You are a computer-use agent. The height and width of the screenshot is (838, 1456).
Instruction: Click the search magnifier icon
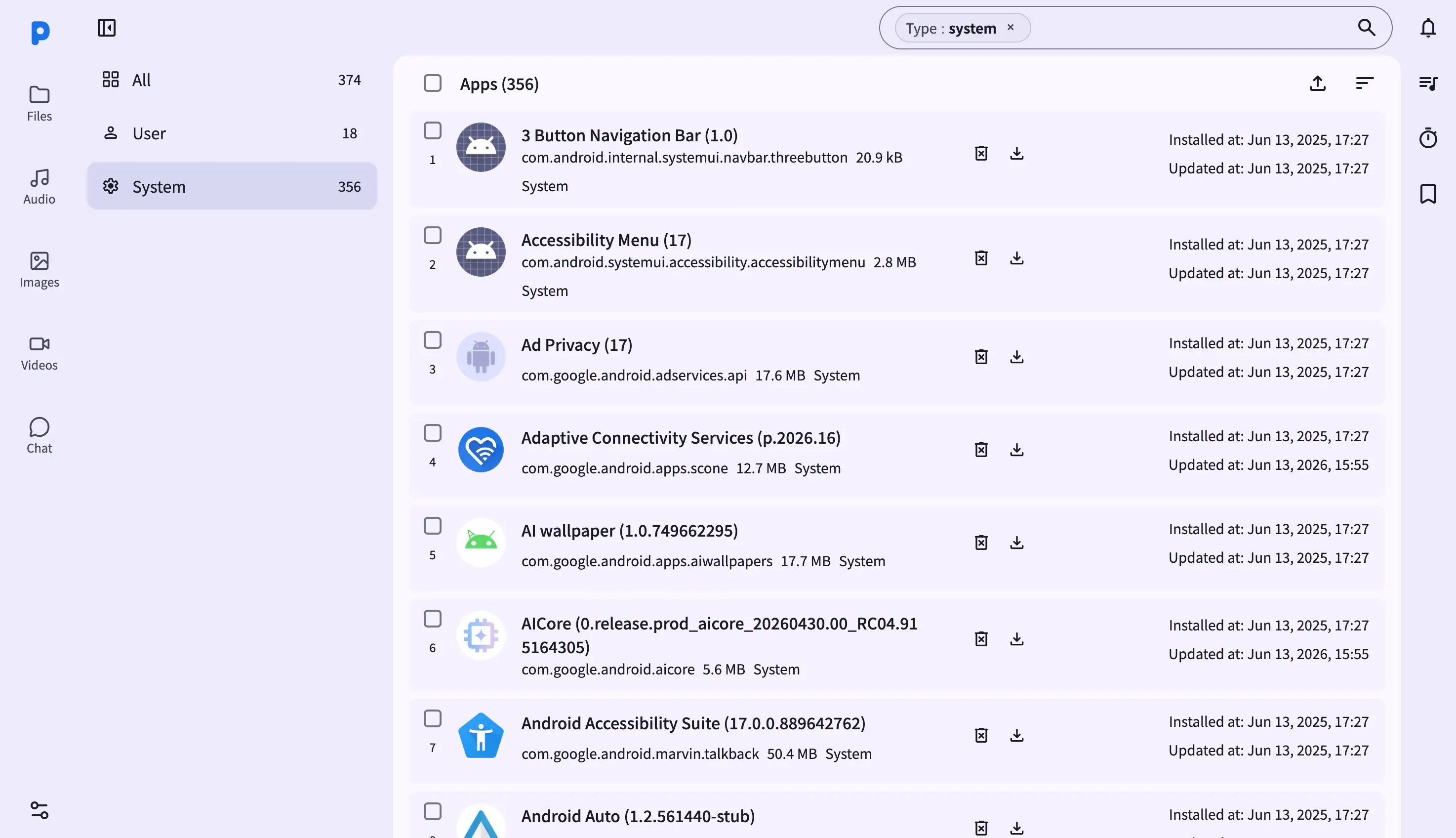pyautogui.click(x=1366, y=28)
